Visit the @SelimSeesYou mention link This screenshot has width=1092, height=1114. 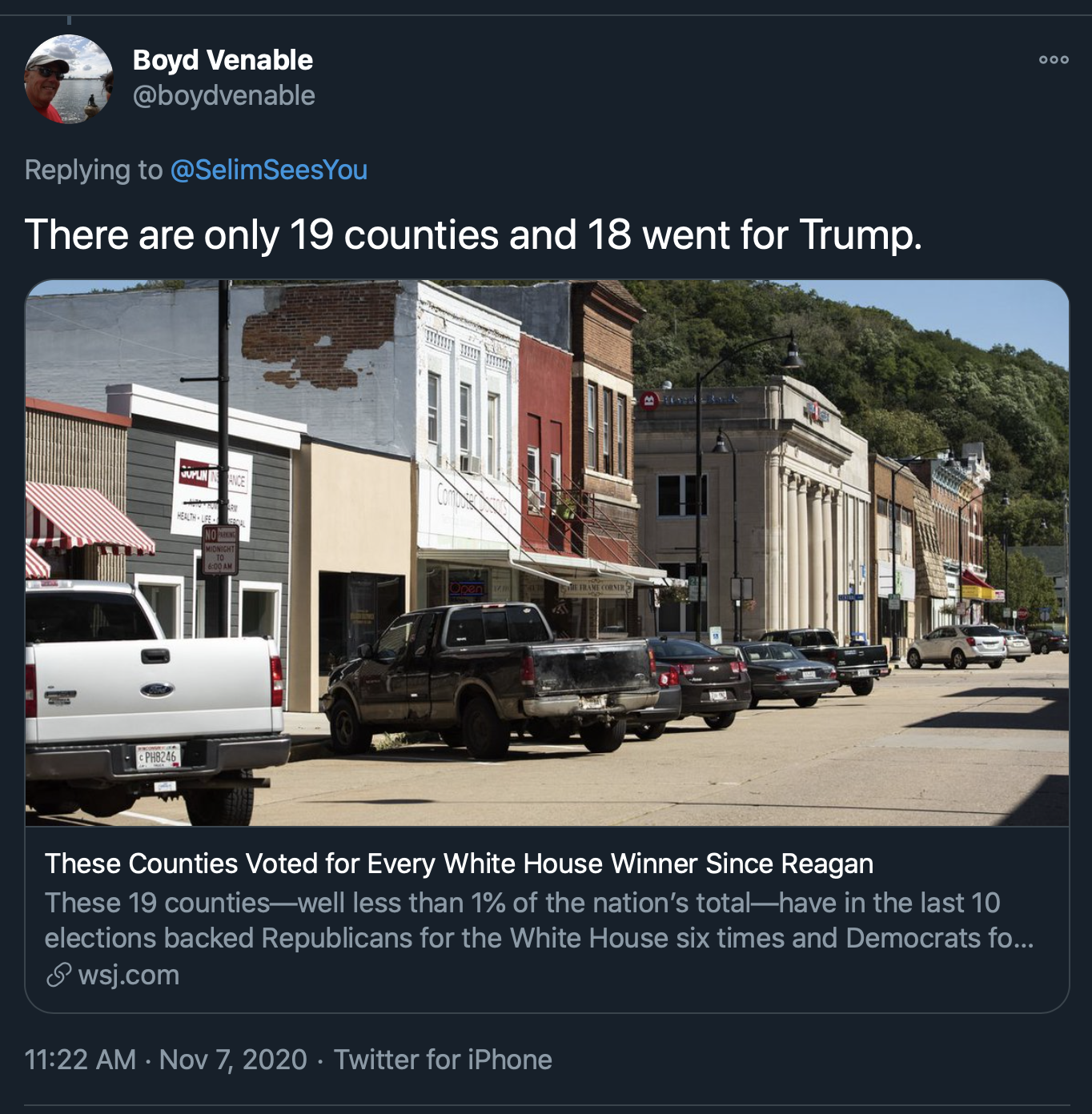[269, 170]
